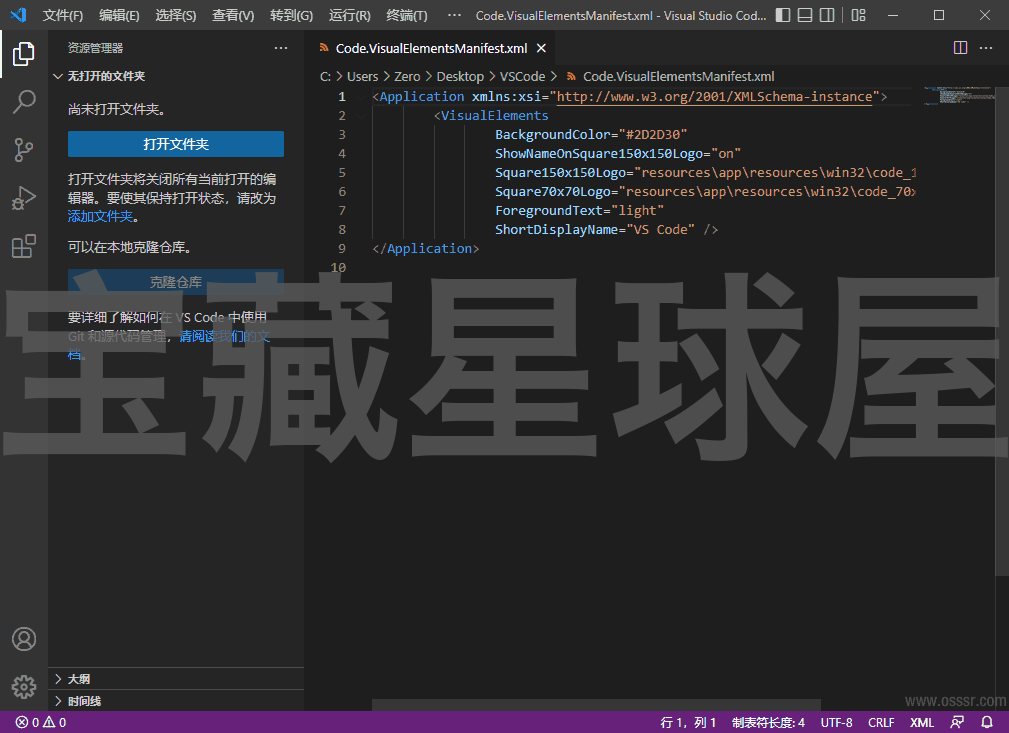Change language mode via XML indicator
Viewport: 1009px width, 733px height.
pos(922,723)
